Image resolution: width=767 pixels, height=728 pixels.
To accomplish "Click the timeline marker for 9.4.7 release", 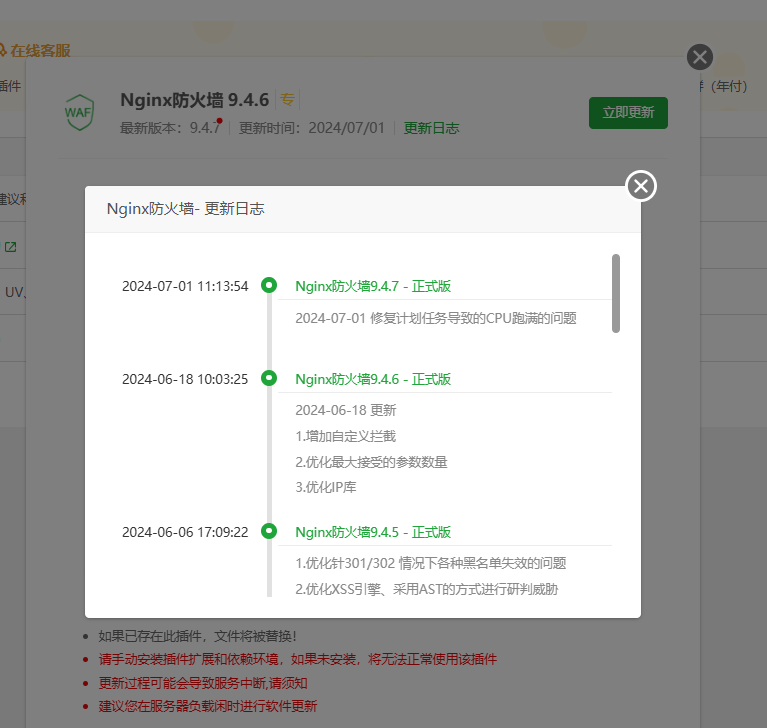I will coord(269,285).
